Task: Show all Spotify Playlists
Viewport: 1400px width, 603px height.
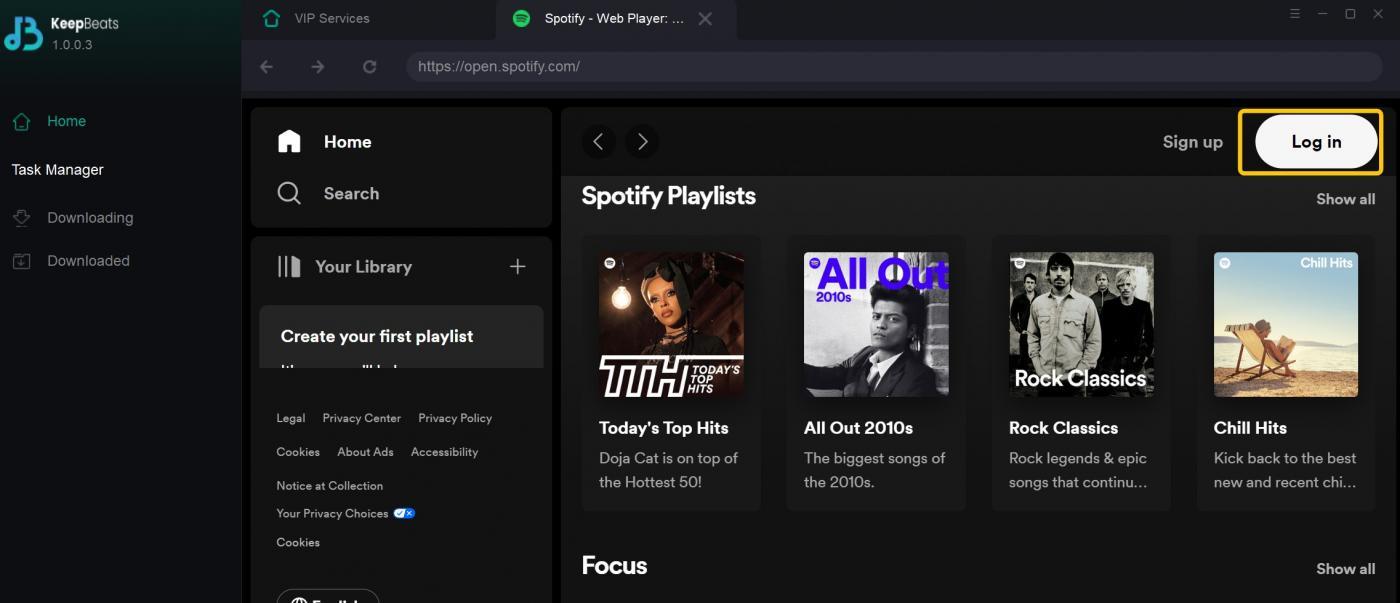Action: 1345,199
